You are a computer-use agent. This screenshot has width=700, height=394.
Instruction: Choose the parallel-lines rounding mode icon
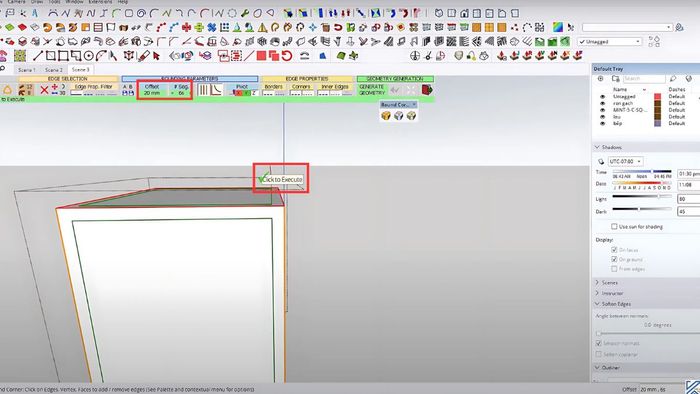pyautogui.click(x=204, y=90)
